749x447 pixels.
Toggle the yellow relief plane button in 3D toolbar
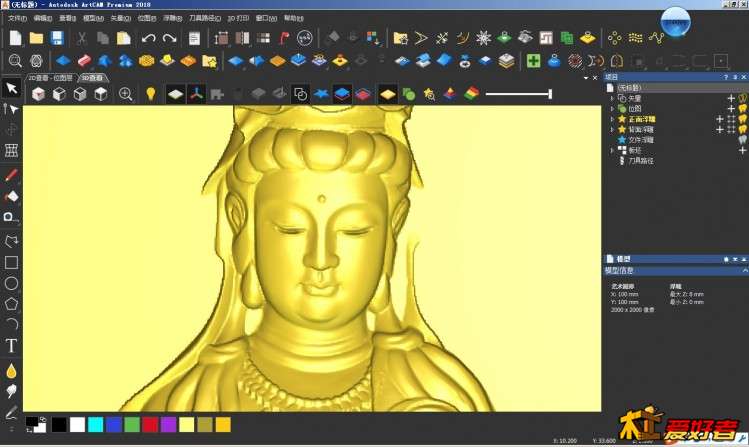point(387,94)
